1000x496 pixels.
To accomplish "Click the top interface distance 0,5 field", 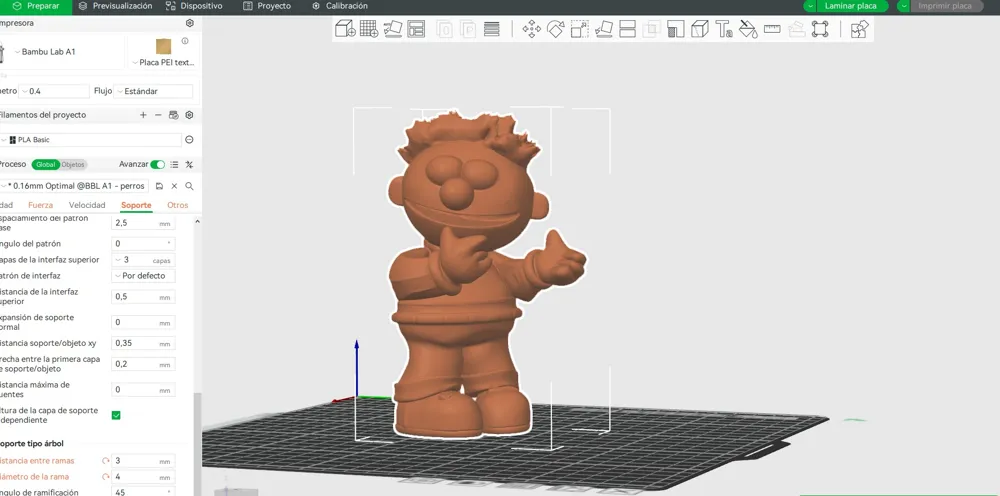I will tap(143, 297).
